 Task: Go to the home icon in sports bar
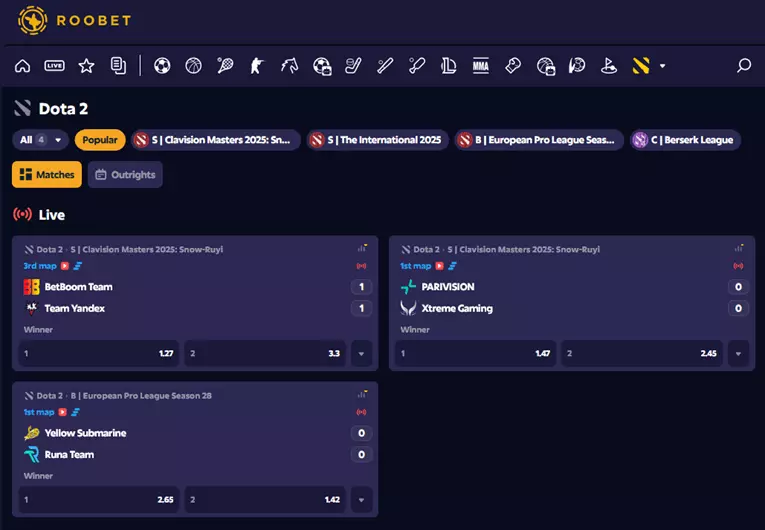22,65
